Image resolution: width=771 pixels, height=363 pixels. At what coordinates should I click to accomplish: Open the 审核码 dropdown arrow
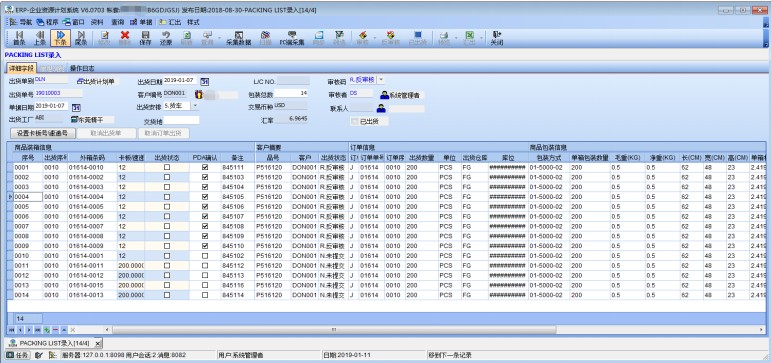click(x=382, y=80)
